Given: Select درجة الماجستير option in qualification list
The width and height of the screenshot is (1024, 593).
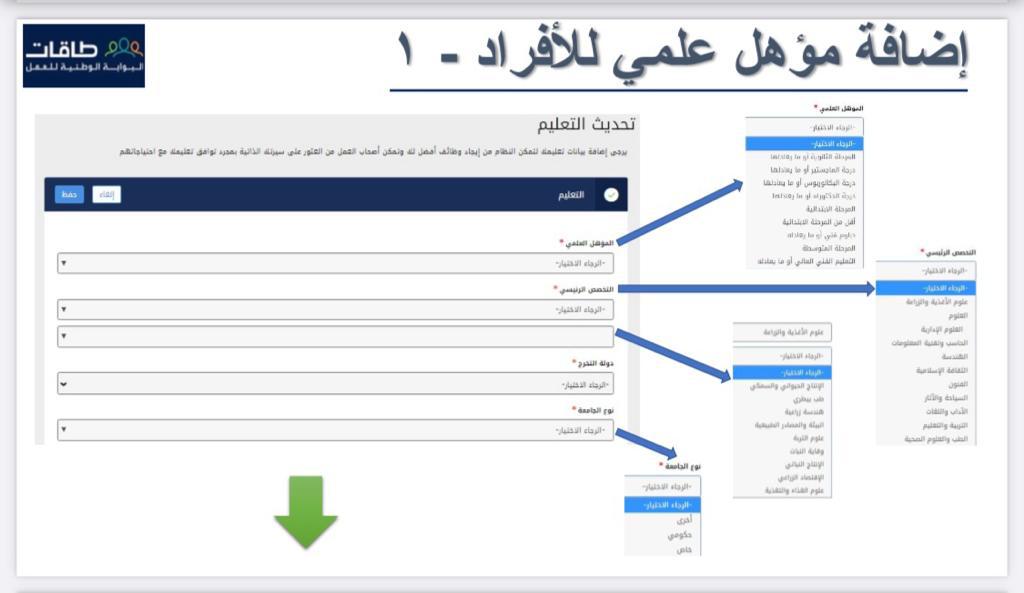Looking at the screenshot, I should click(x=804, y=170).
